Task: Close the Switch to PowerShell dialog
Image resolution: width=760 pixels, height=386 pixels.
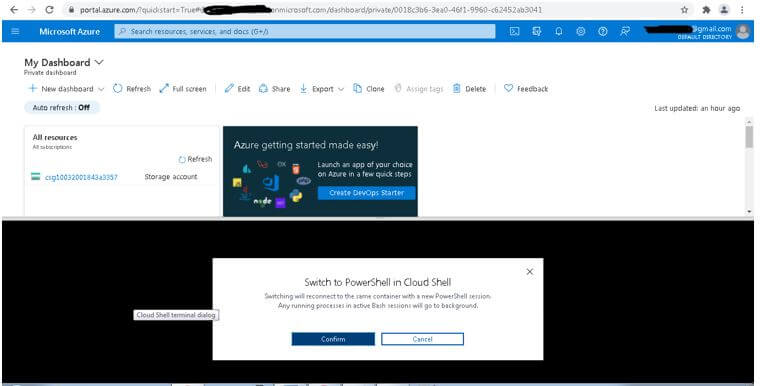Action: click(x=530, y=272)
